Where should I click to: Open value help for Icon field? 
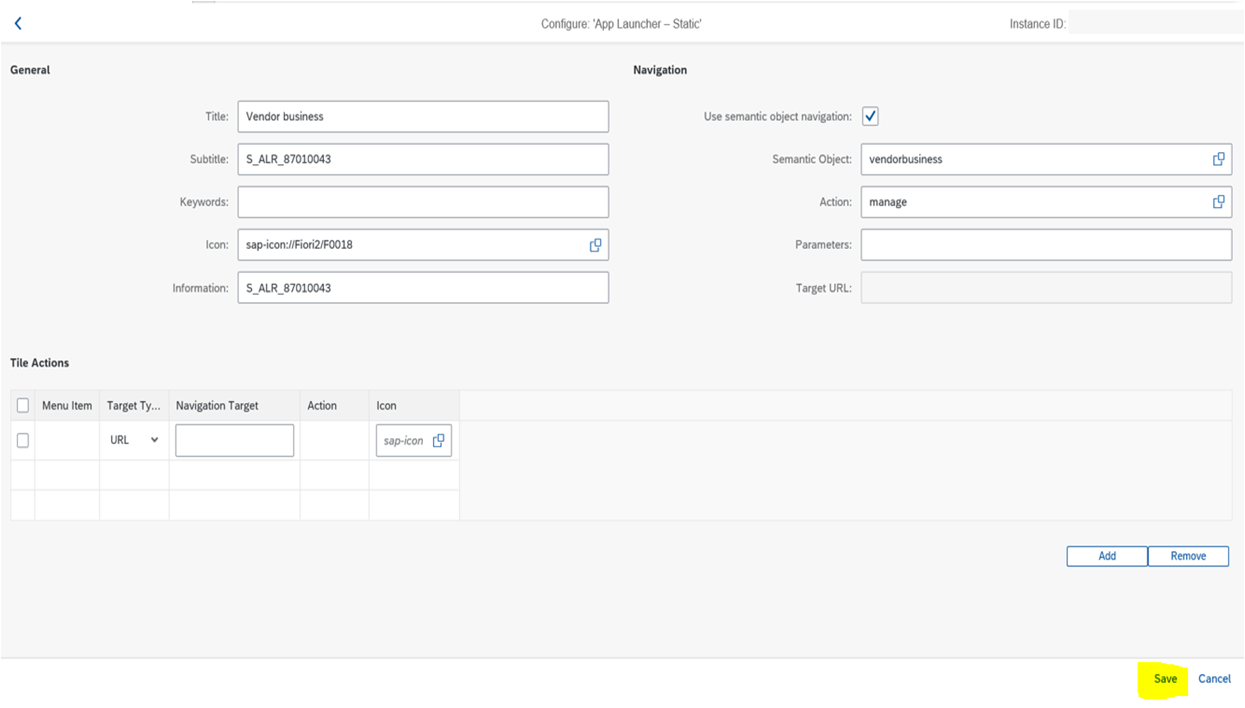595,245
